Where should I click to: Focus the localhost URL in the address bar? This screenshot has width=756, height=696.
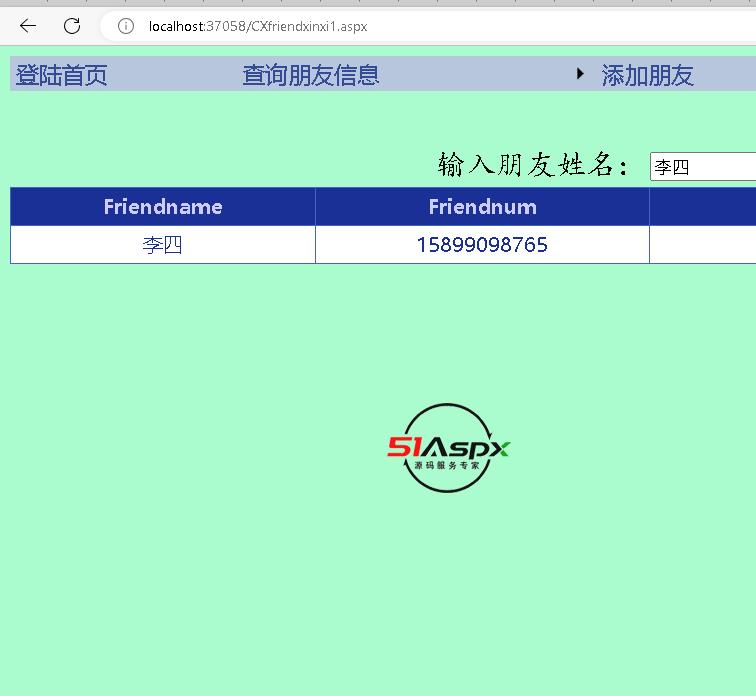(258, 26)
